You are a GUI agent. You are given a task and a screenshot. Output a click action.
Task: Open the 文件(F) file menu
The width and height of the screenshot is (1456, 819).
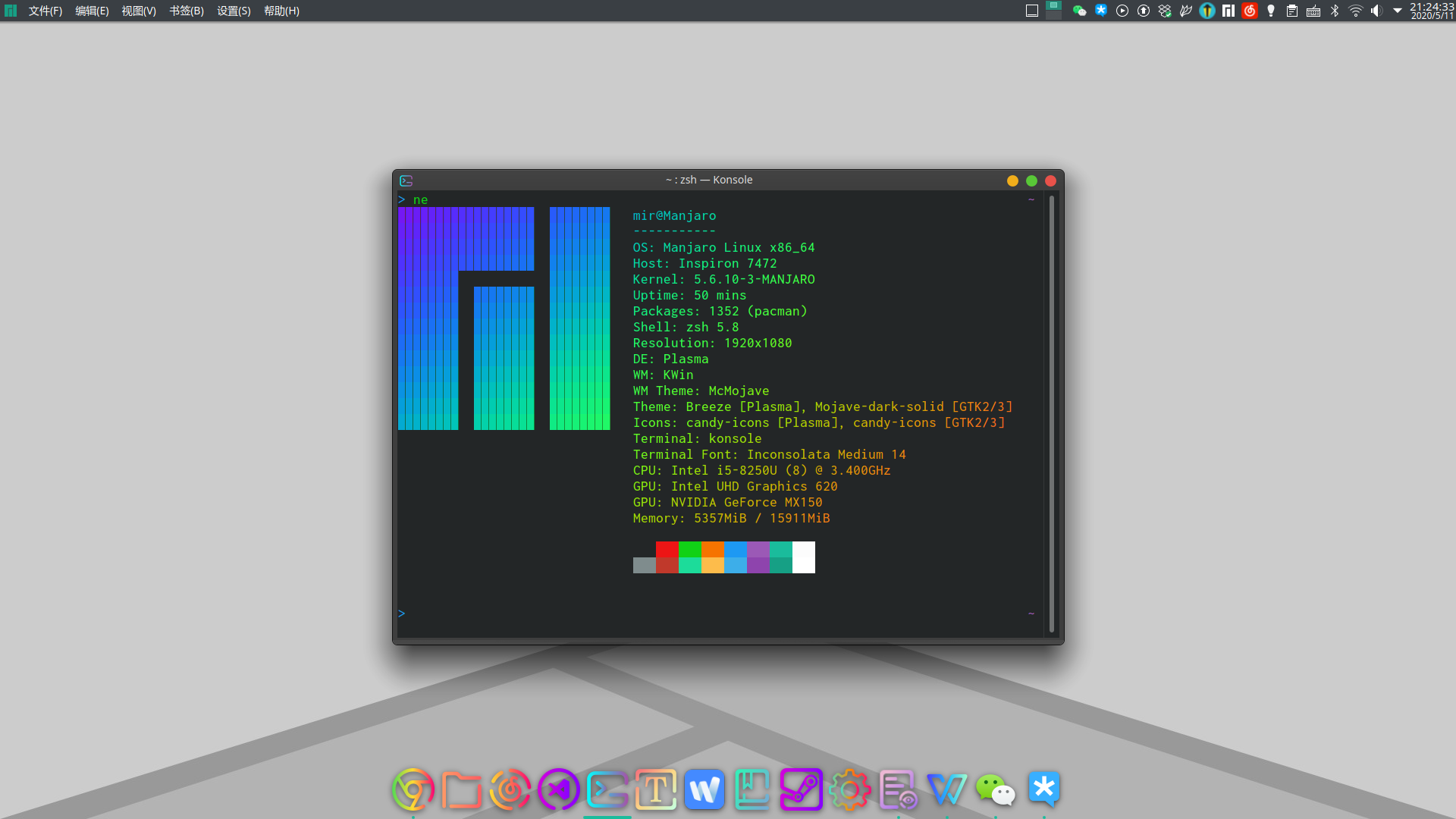click(45, 11)
